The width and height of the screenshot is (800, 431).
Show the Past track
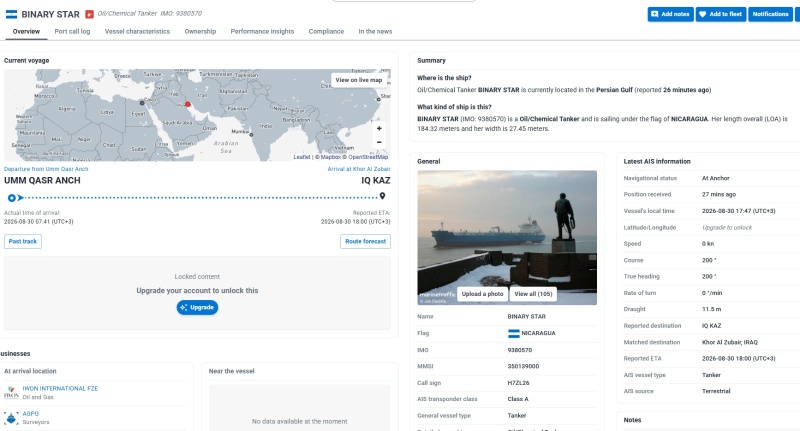[x=23, y=241]
